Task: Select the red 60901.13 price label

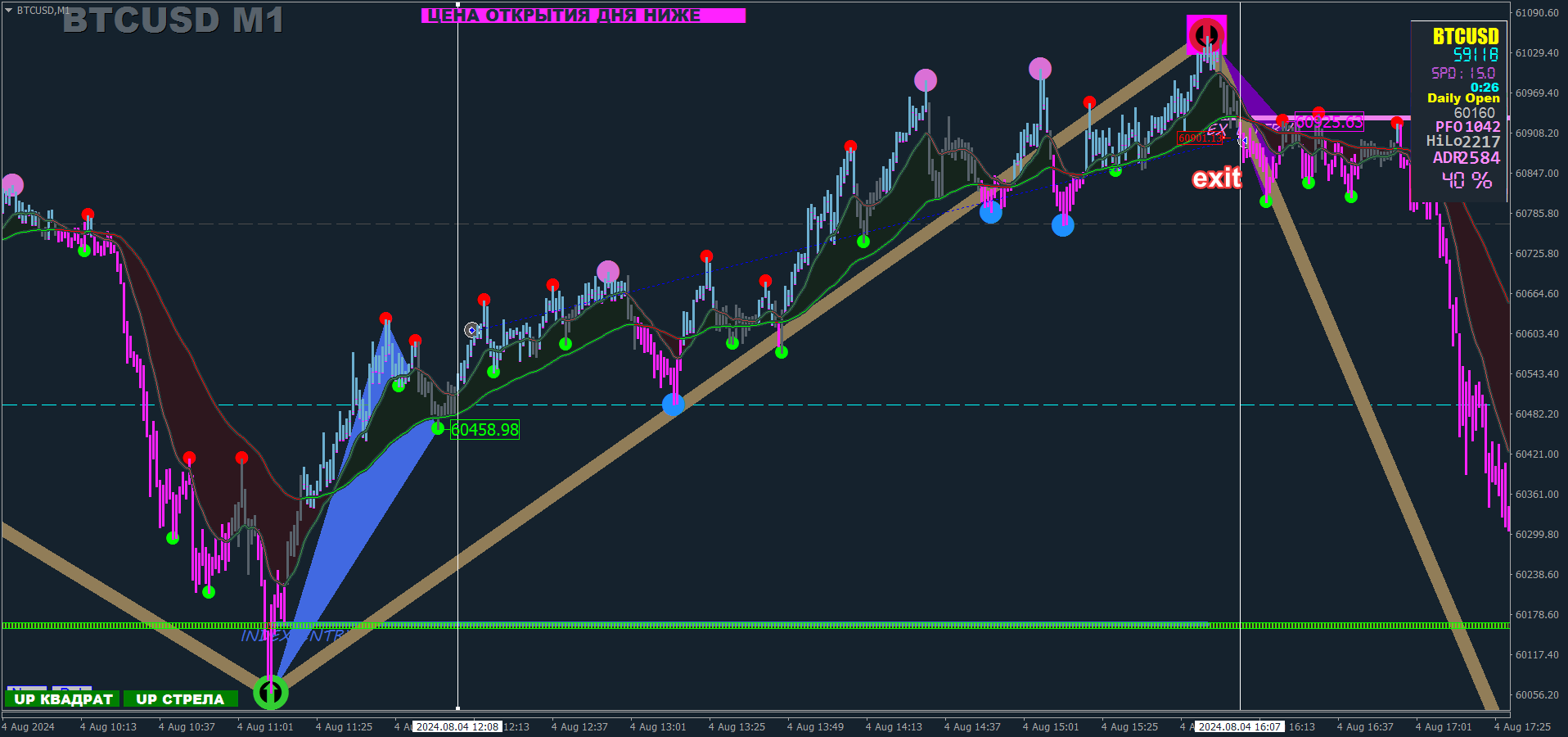Action: (x=1199, y=138)
